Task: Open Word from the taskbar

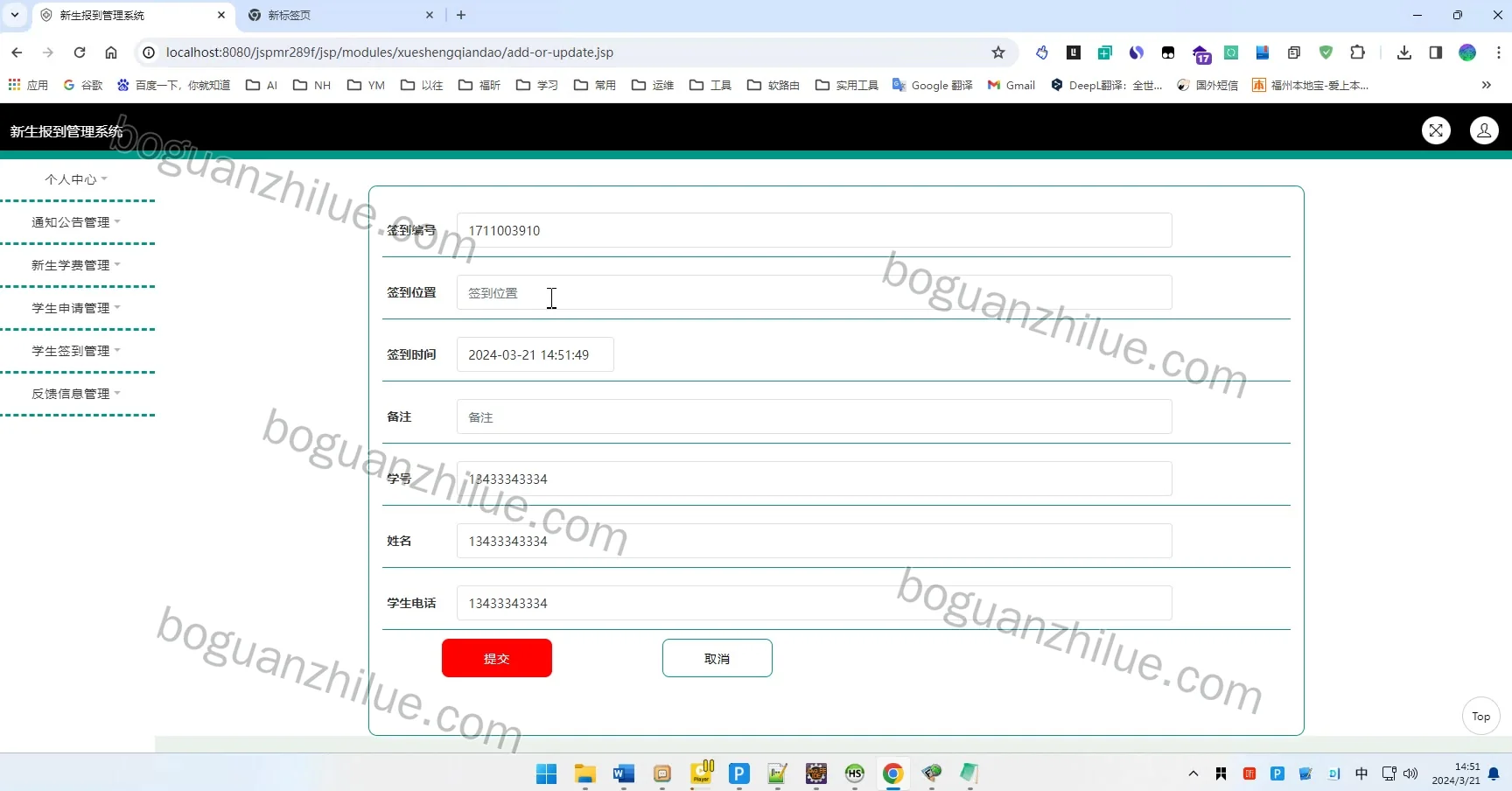Action: coord(624,773)
